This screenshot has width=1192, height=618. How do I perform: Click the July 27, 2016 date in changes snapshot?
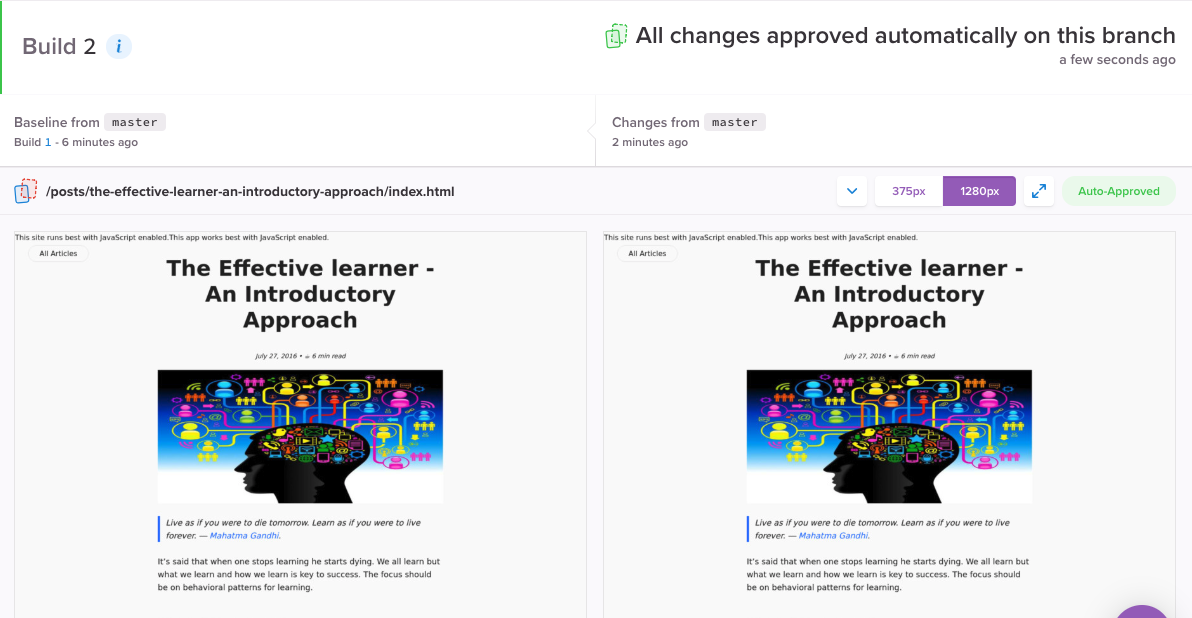pos(865,356)
